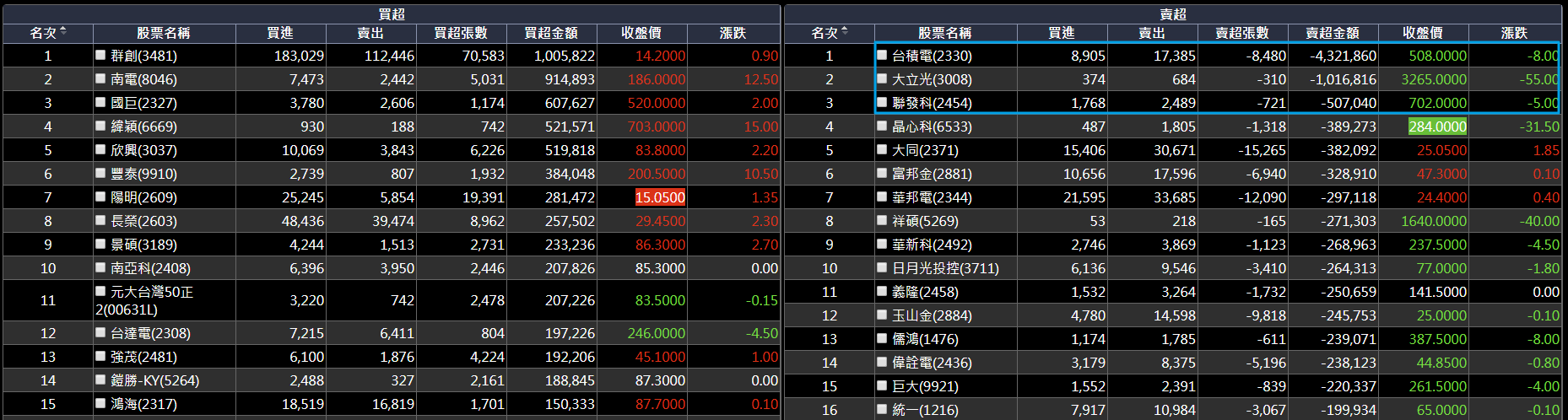Click the 買超張數 column header
Viewport: 1568px width, 420px height.
461,33
